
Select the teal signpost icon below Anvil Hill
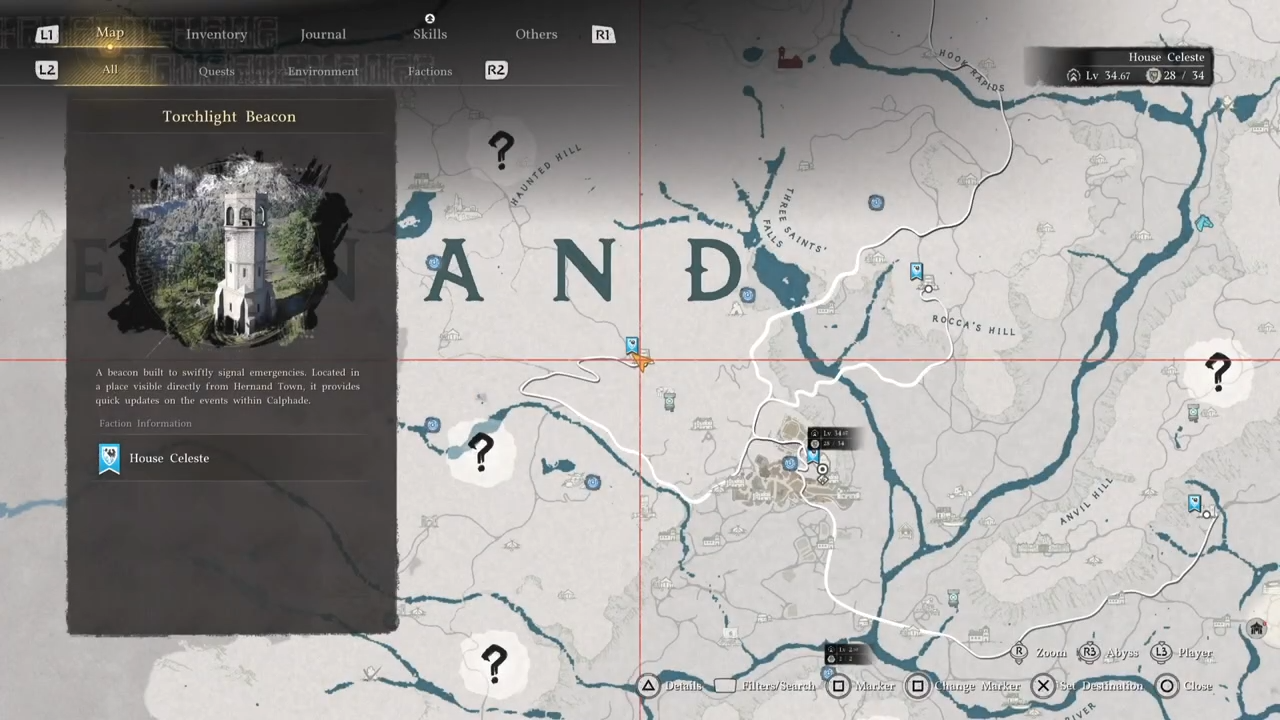[953, 598]
